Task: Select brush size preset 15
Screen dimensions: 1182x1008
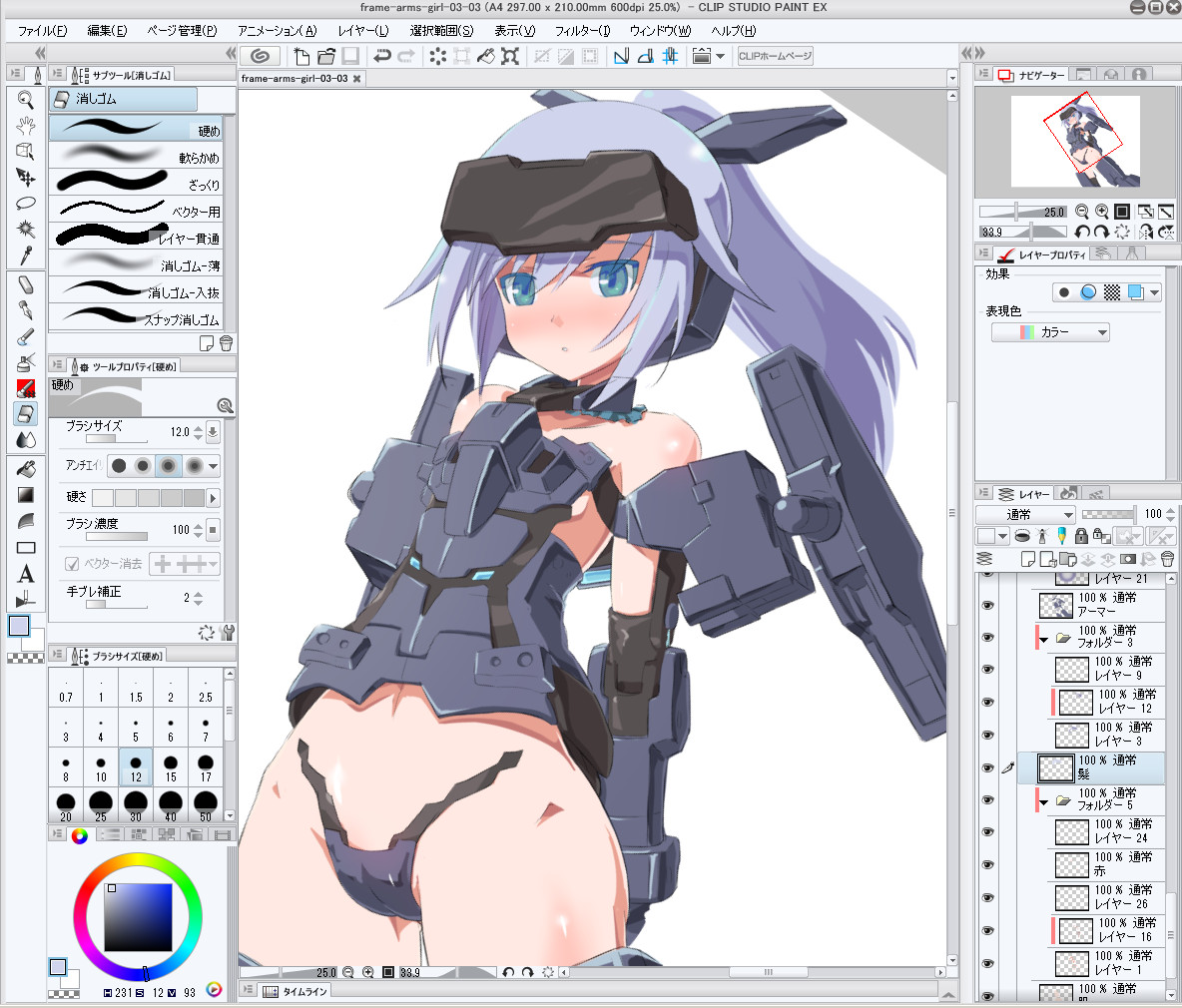Action: (171, 767)
